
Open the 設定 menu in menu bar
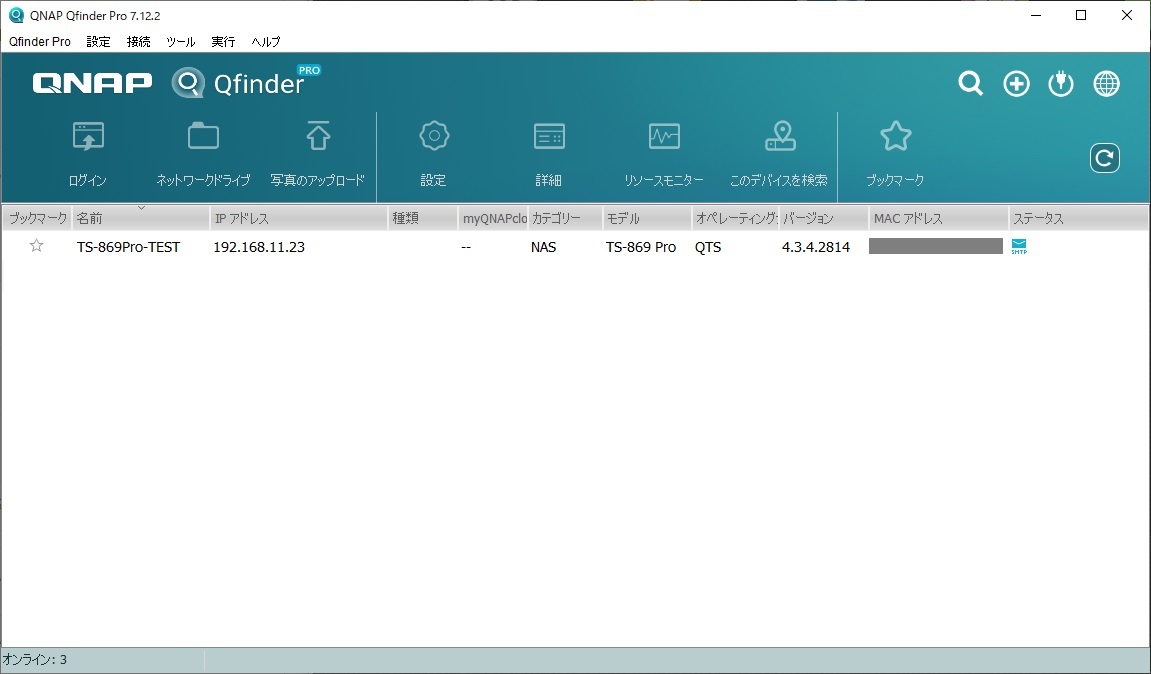point(98,42)
